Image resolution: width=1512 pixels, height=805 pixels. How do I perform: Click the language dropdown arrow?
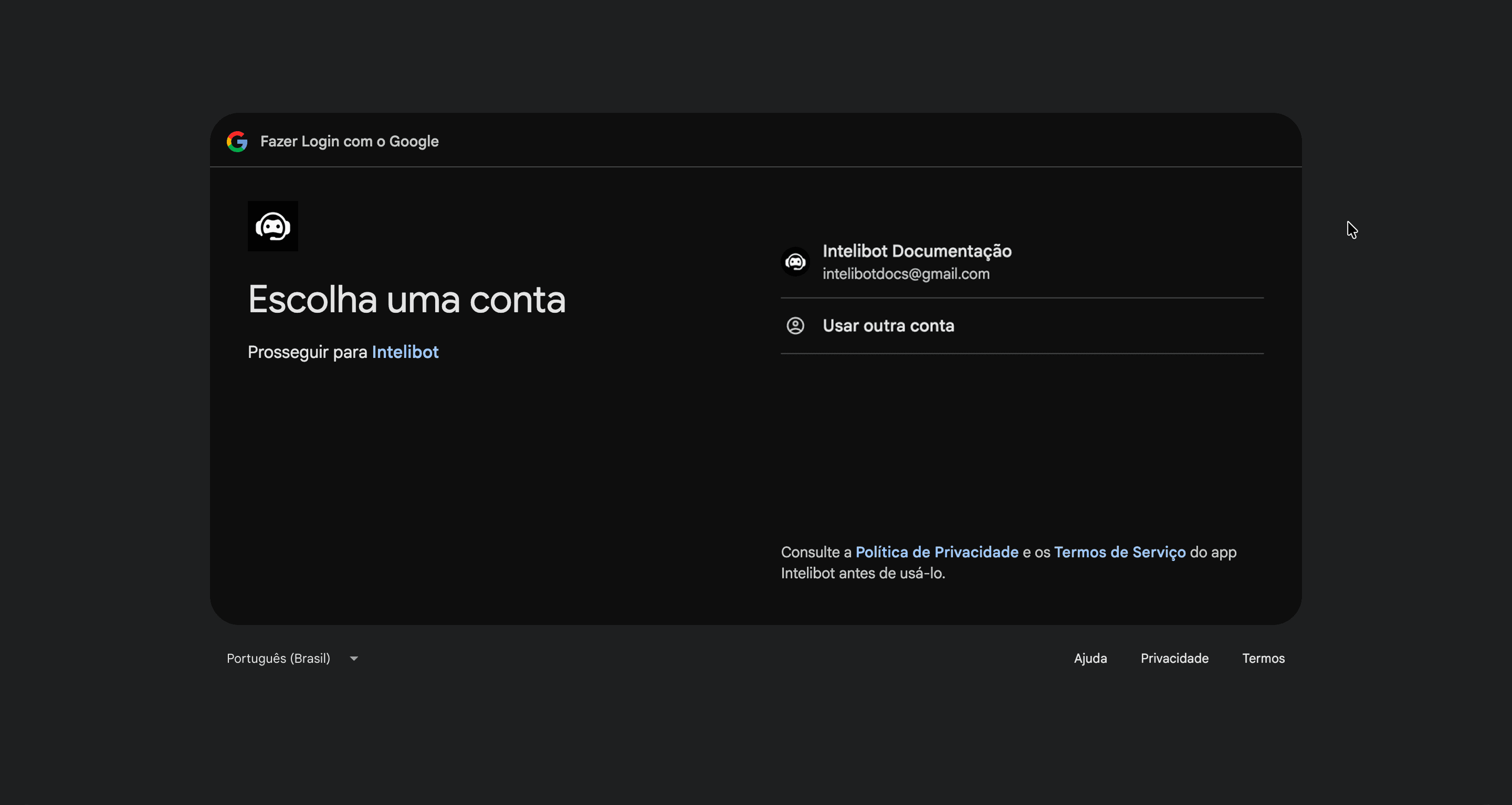(x=353, y=659)
